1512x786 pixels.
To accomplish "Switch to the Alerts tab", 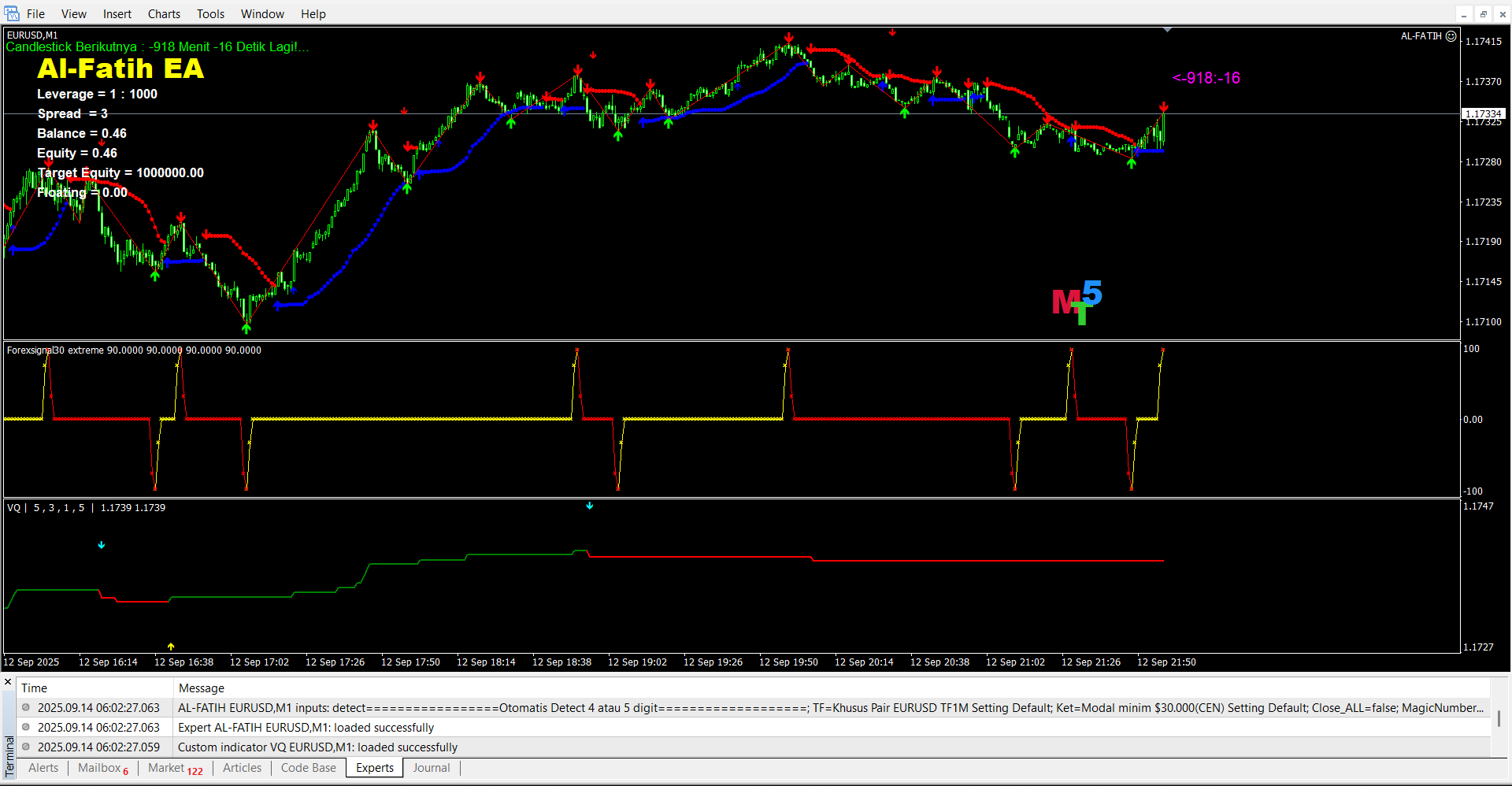I will pyautogui.click(x=43, y=768).
